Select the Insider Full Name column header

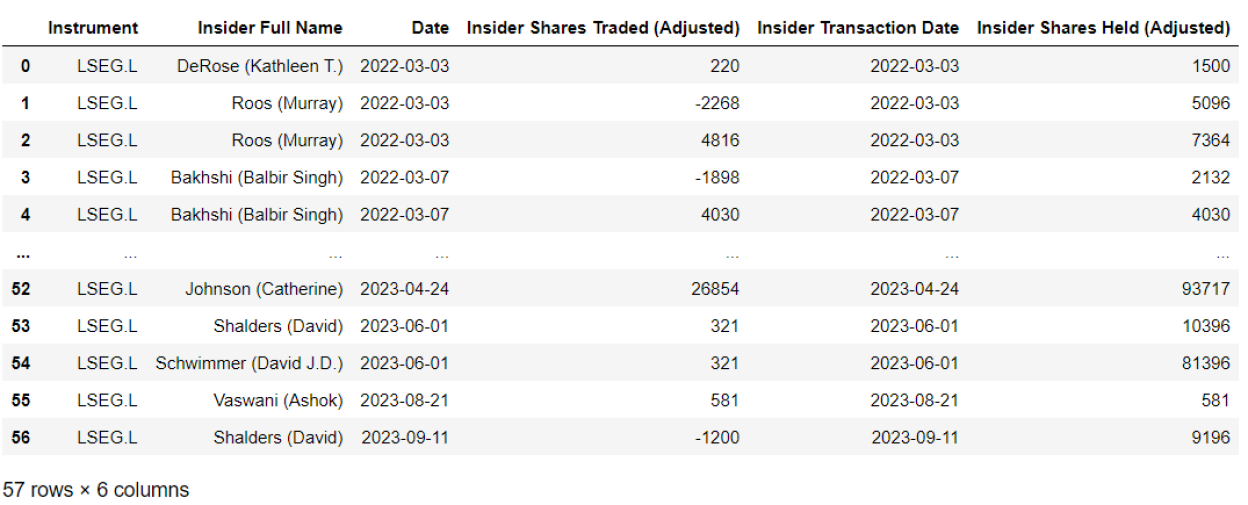point(270,28)
